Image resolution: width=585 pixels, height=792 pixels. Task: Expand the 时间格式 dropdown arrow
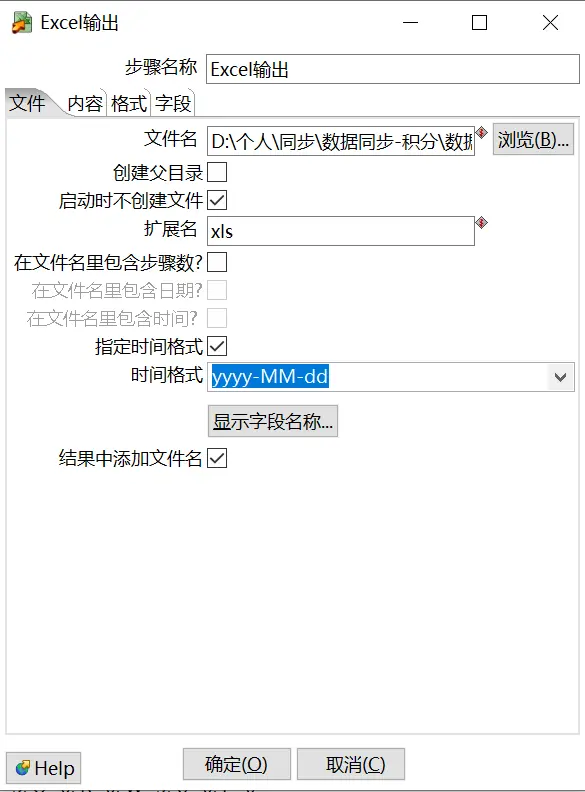pyautogui.click(x=560, y=377)
